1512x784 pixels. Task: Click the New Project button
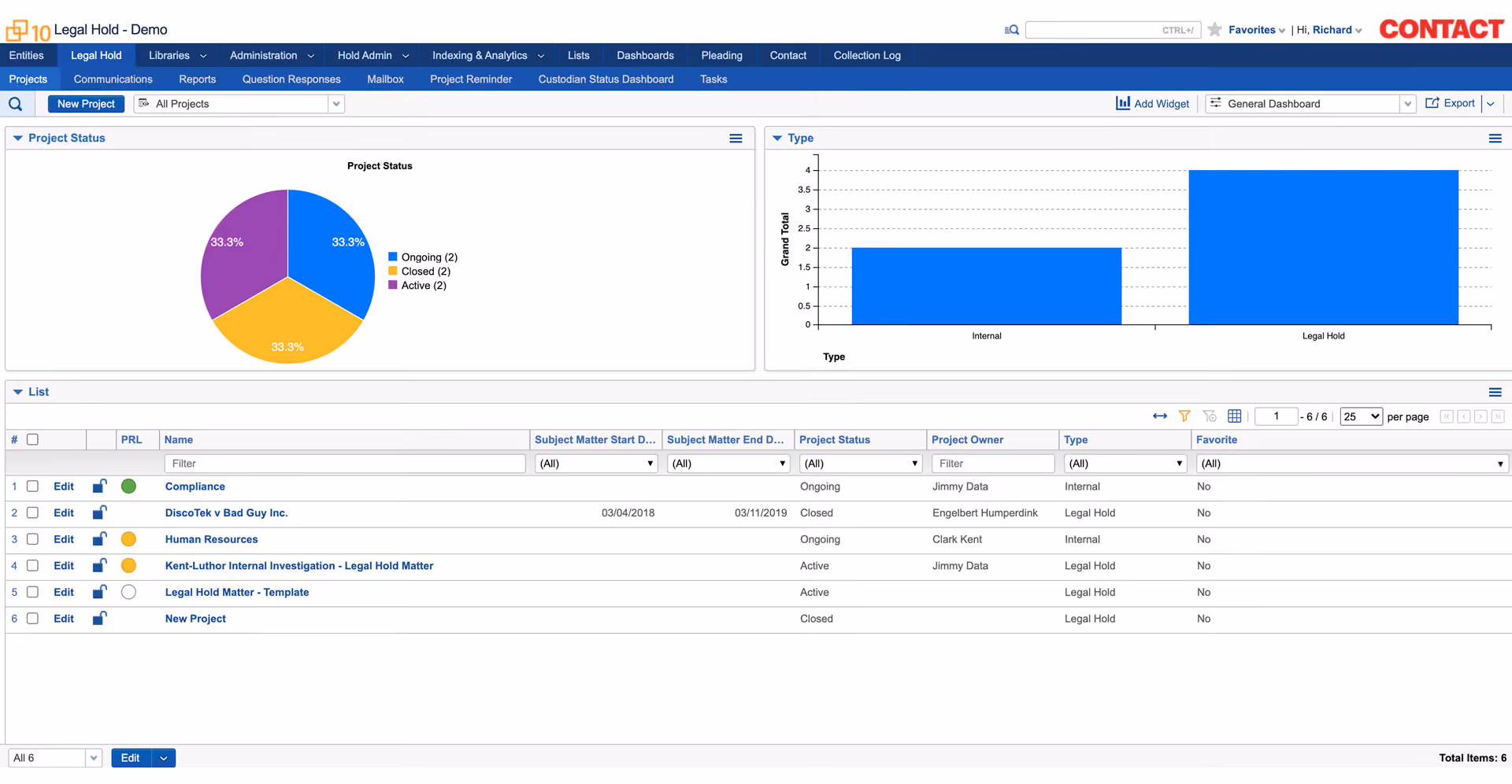[86, 104]
